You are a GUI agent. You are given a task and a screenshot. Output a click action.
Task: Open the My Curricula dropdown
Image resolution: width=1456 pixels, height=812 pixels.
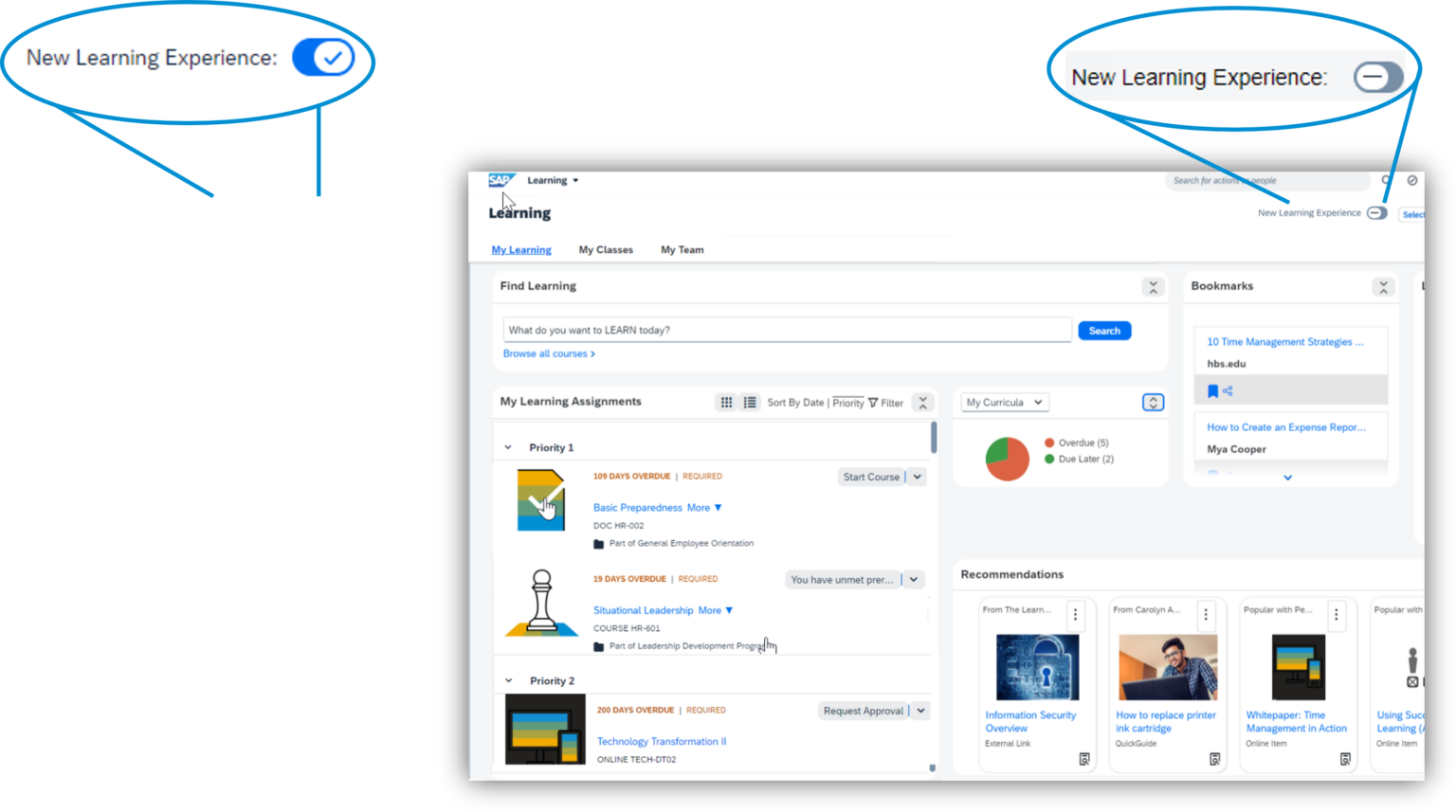coord(1004,402)
